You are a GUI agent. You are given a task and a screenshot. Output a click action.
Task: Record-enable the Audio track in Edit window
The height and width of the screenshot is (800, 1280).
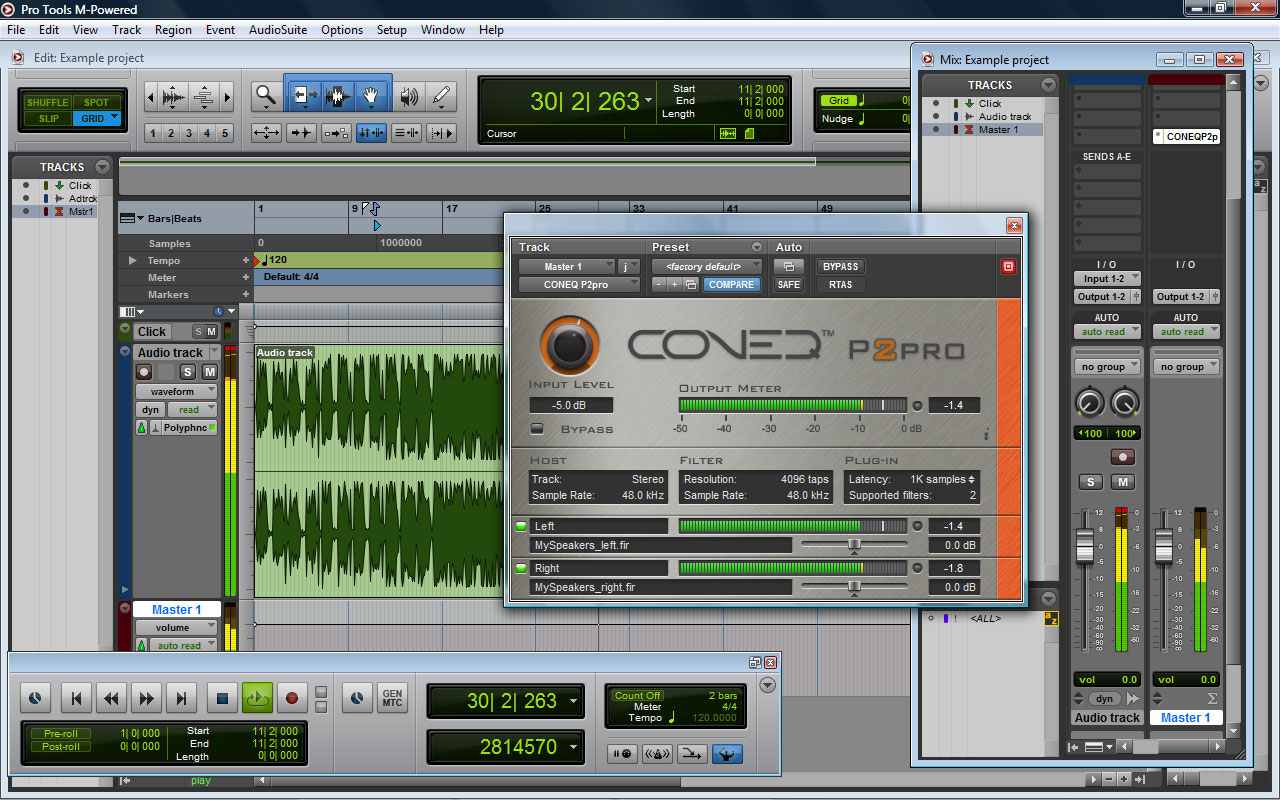click(144, 371)
